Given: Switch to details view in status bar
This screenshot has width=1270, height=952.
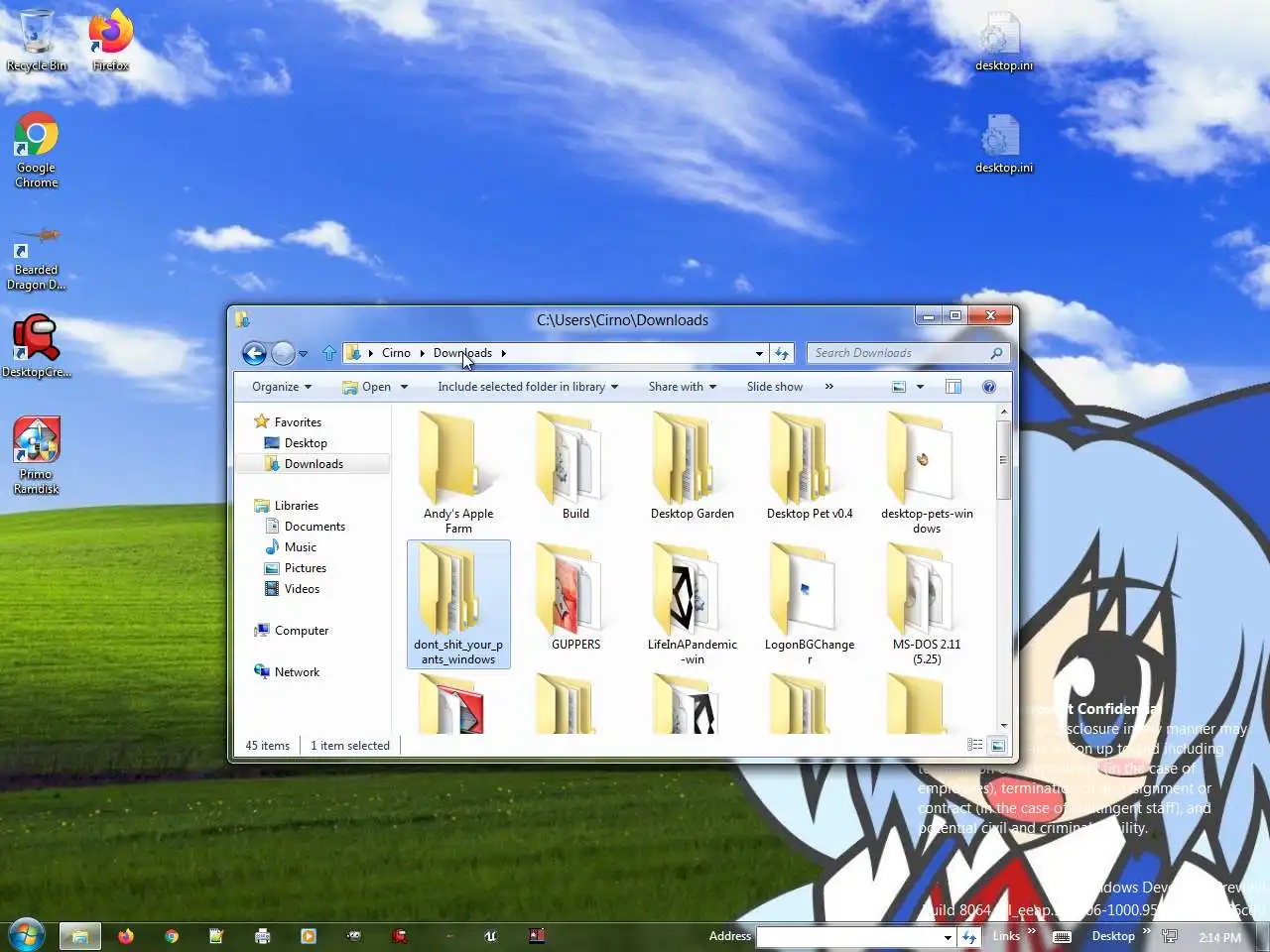Looking at the screenshot, I should point(975,745).
